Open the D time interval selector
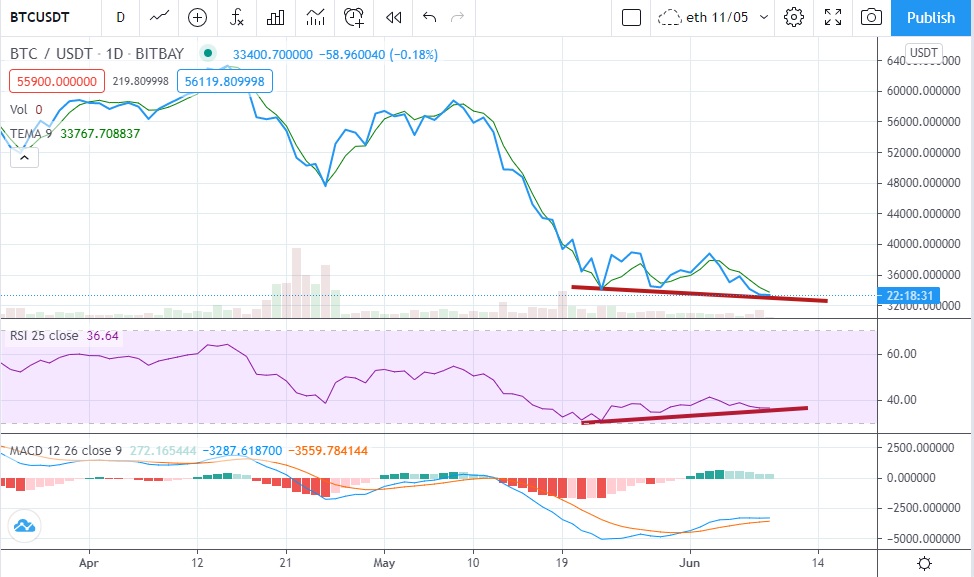Screen dimensions: 974x577 coord(121,17)
